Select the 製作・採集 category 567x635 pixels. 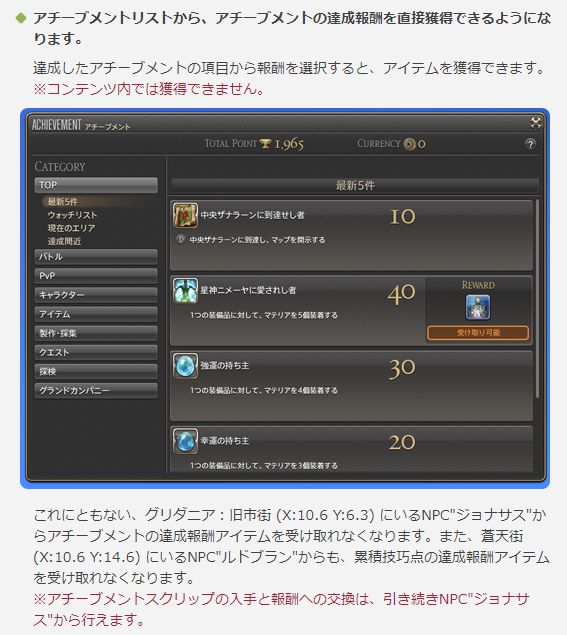coord(96,333)
